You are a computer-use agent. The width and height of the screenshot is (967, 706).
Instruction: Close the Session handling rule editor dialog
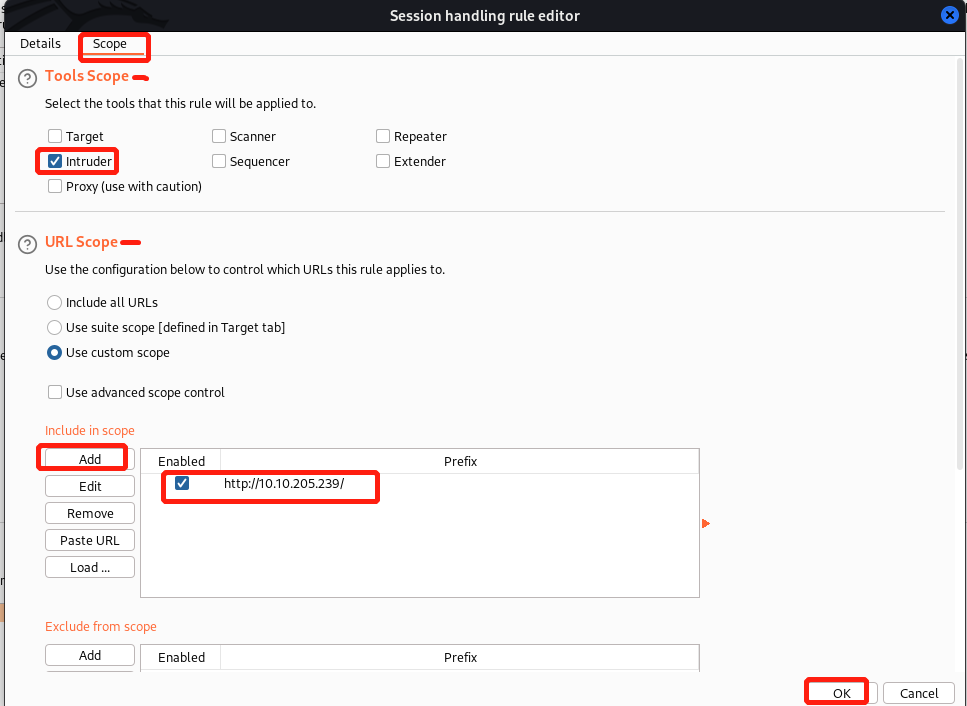949,15
